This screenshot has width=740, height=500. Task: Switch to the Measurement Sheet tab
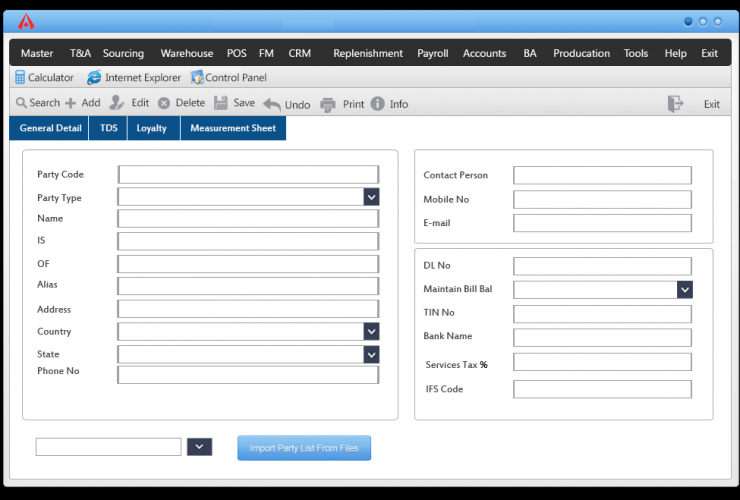coord(233,128)
